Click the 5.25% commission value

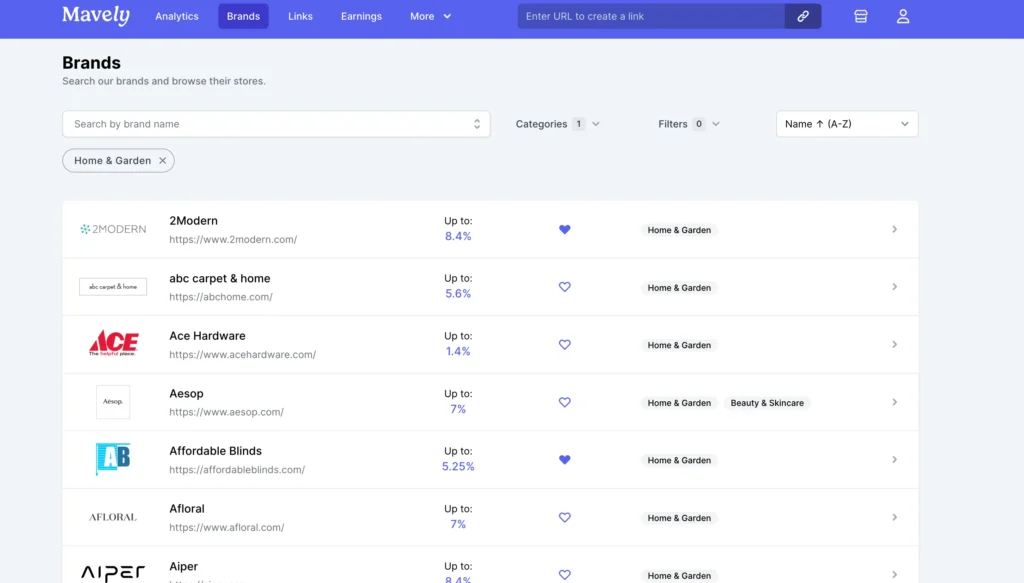[x=458, y=467]
